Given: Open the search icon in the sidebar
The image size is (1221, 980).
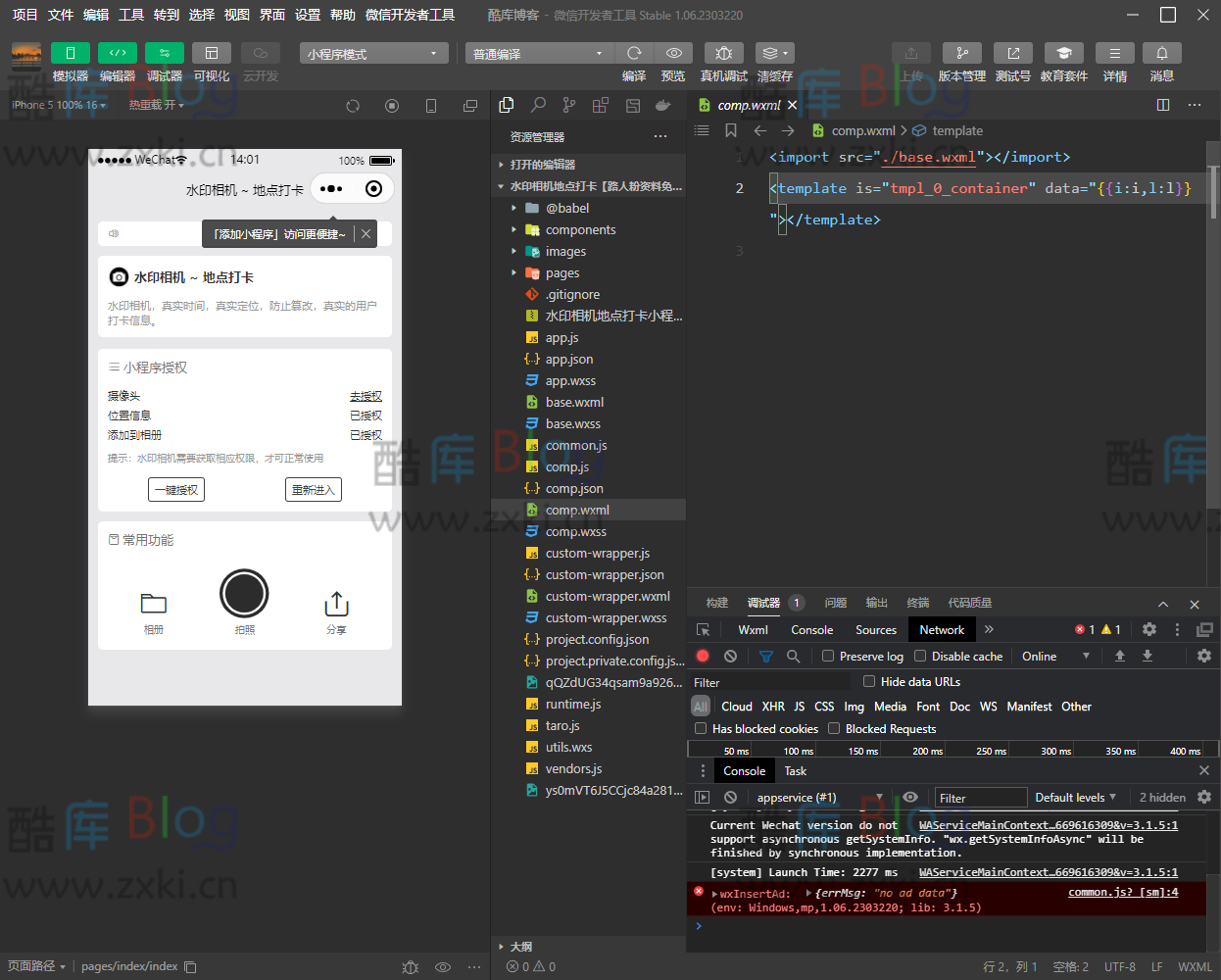Looking at the screenshot, I should tap(538, 105).
